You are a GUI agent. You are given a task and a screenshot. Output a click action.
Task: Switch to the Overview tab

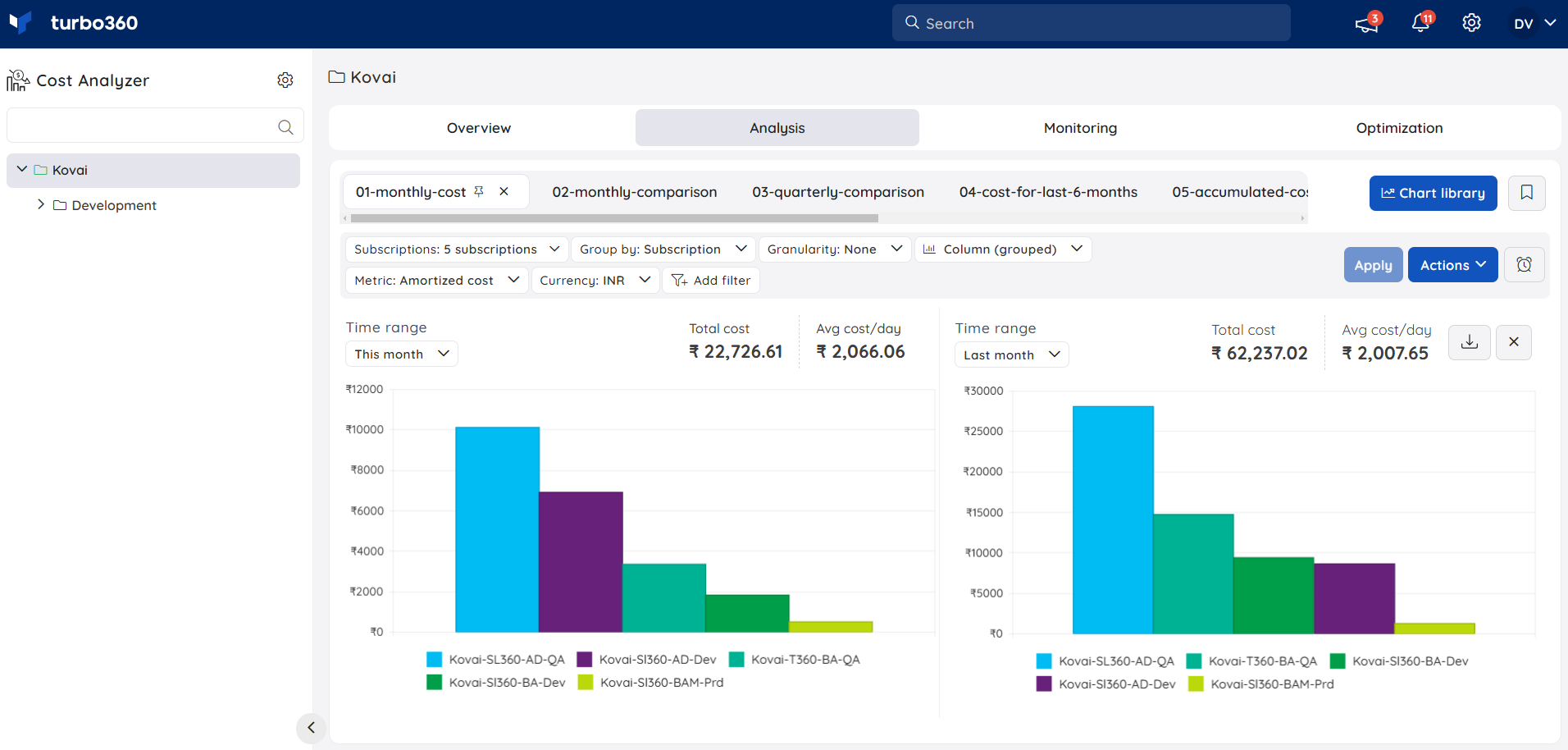click(479, 128)
